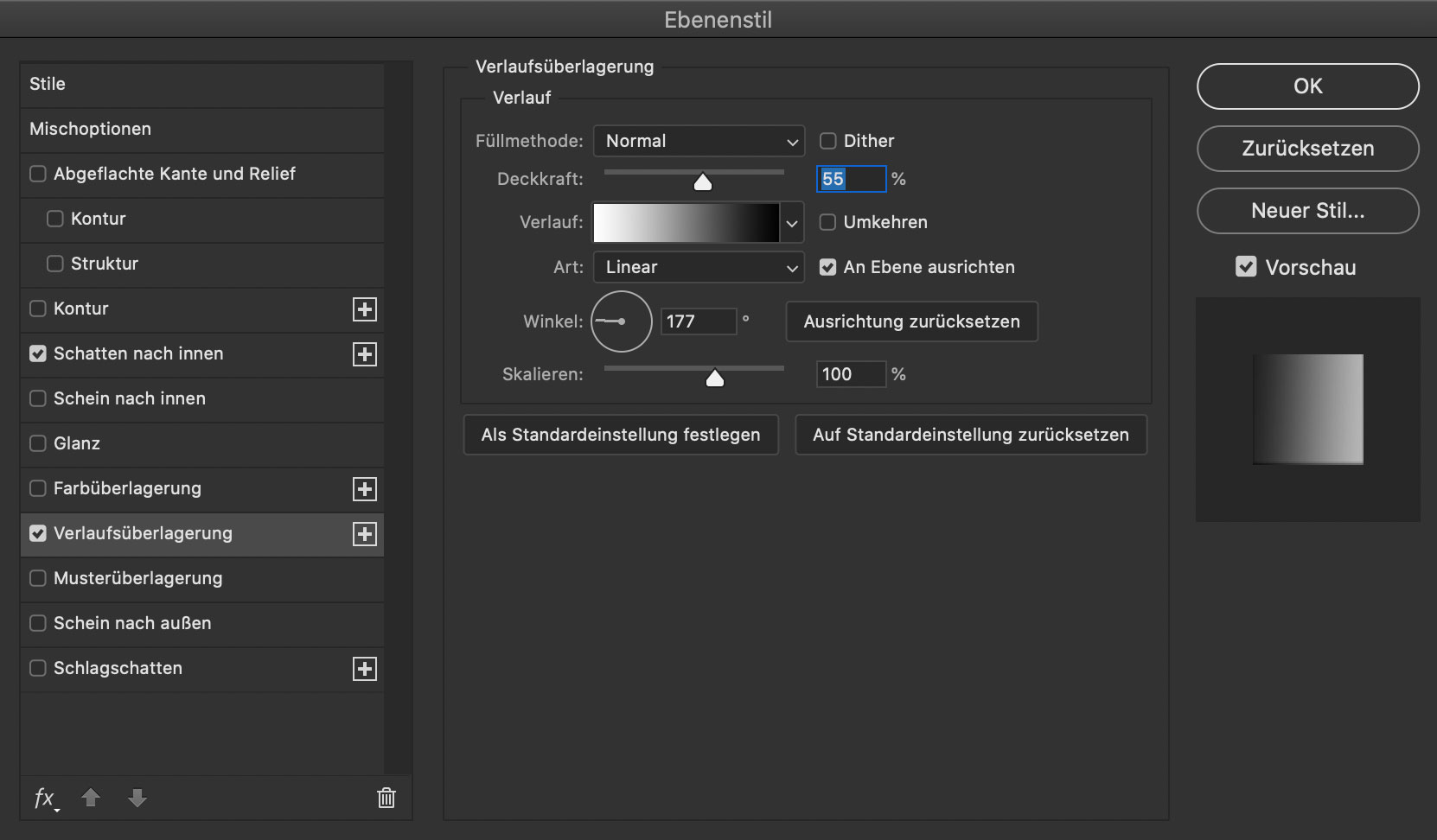The height and width of the screenshot is (840, 1437).
Task: Click the Deckkraft opacity slider handle
Action: coord(703,181)
